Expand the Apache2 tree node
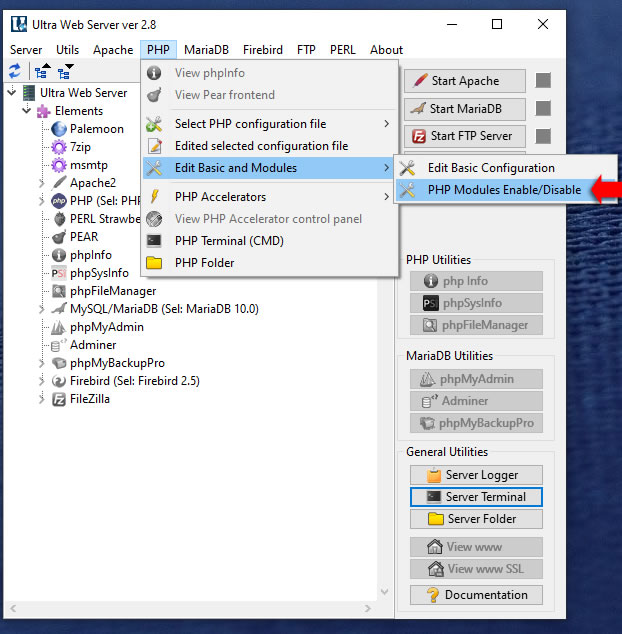622x634 pixels. [41, 183]
